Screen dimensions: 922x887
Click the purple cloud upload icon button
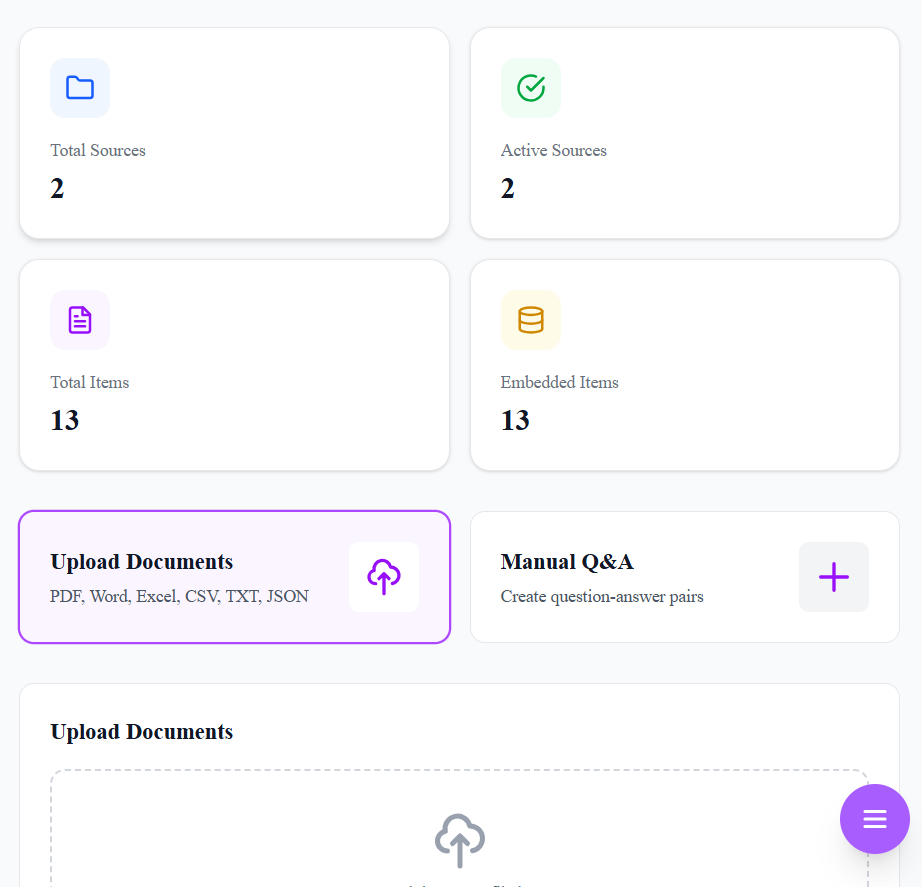(x=384, y=577)
